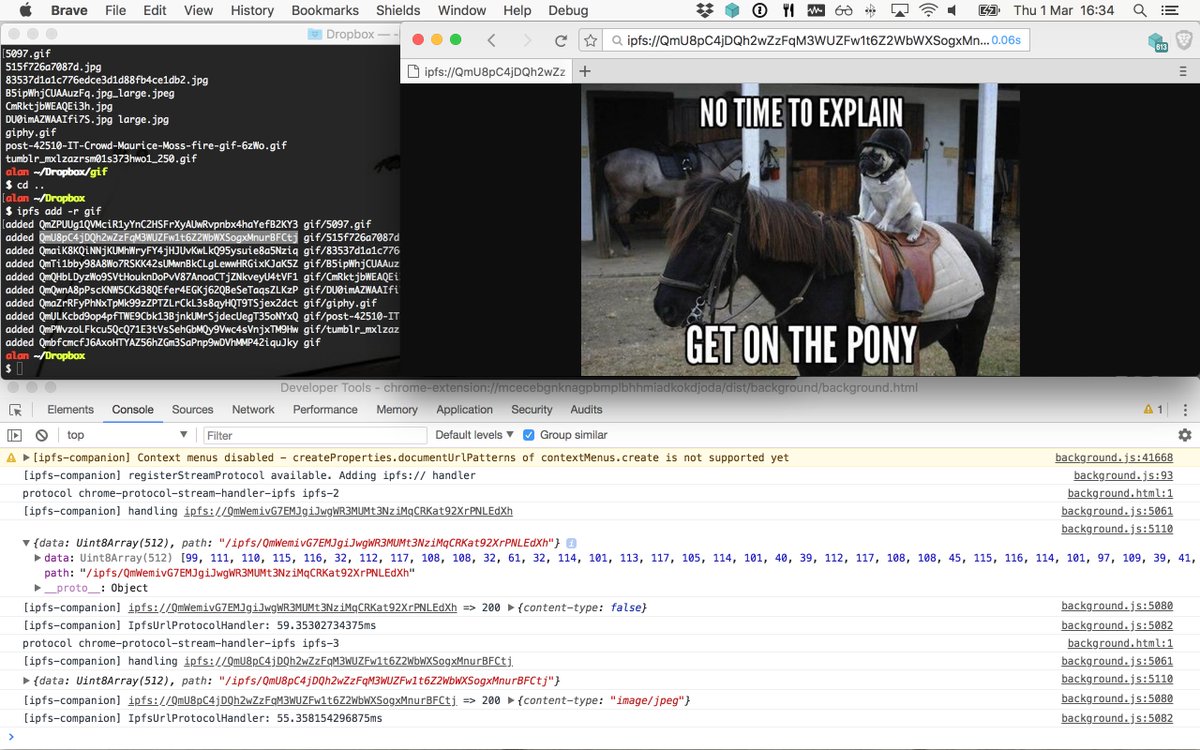This screenshot has height=750, width=1200.
Task: Open the Audits tab
Action: pyautogui.click(x=586, y=409)
